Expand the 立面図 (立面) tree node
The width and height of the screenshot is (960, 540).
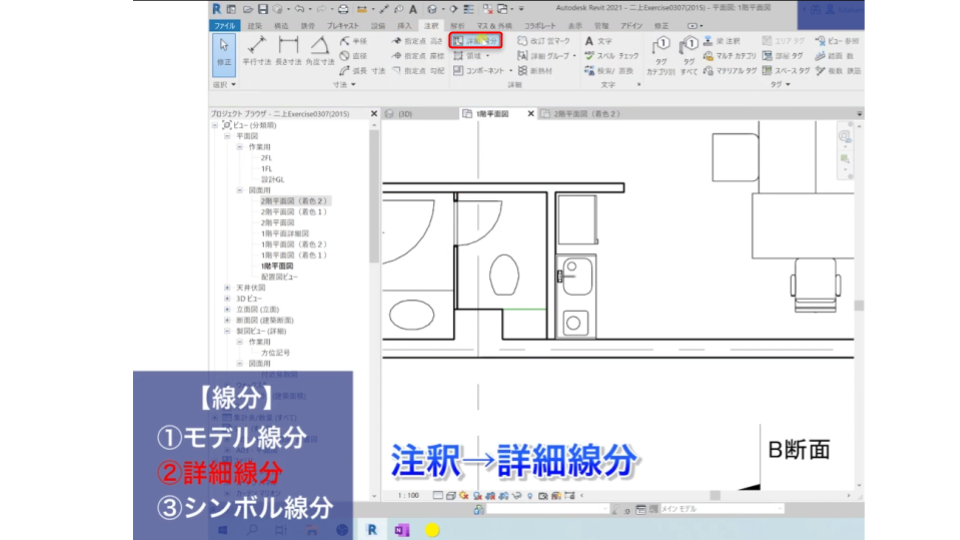coord(228,309)
